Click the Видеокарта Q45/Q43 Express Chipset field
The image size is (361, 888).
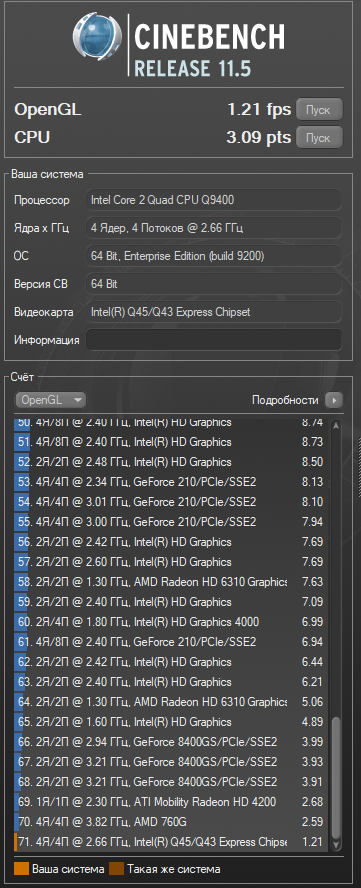[x=214, y=312]
